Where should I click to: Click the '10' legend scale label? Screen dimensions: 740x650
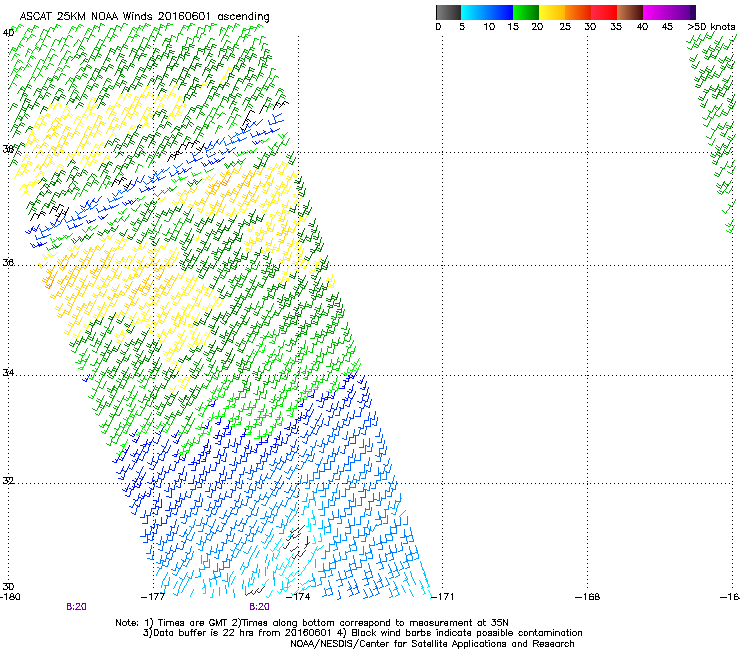pyautogui.click(x=489, y=27)
